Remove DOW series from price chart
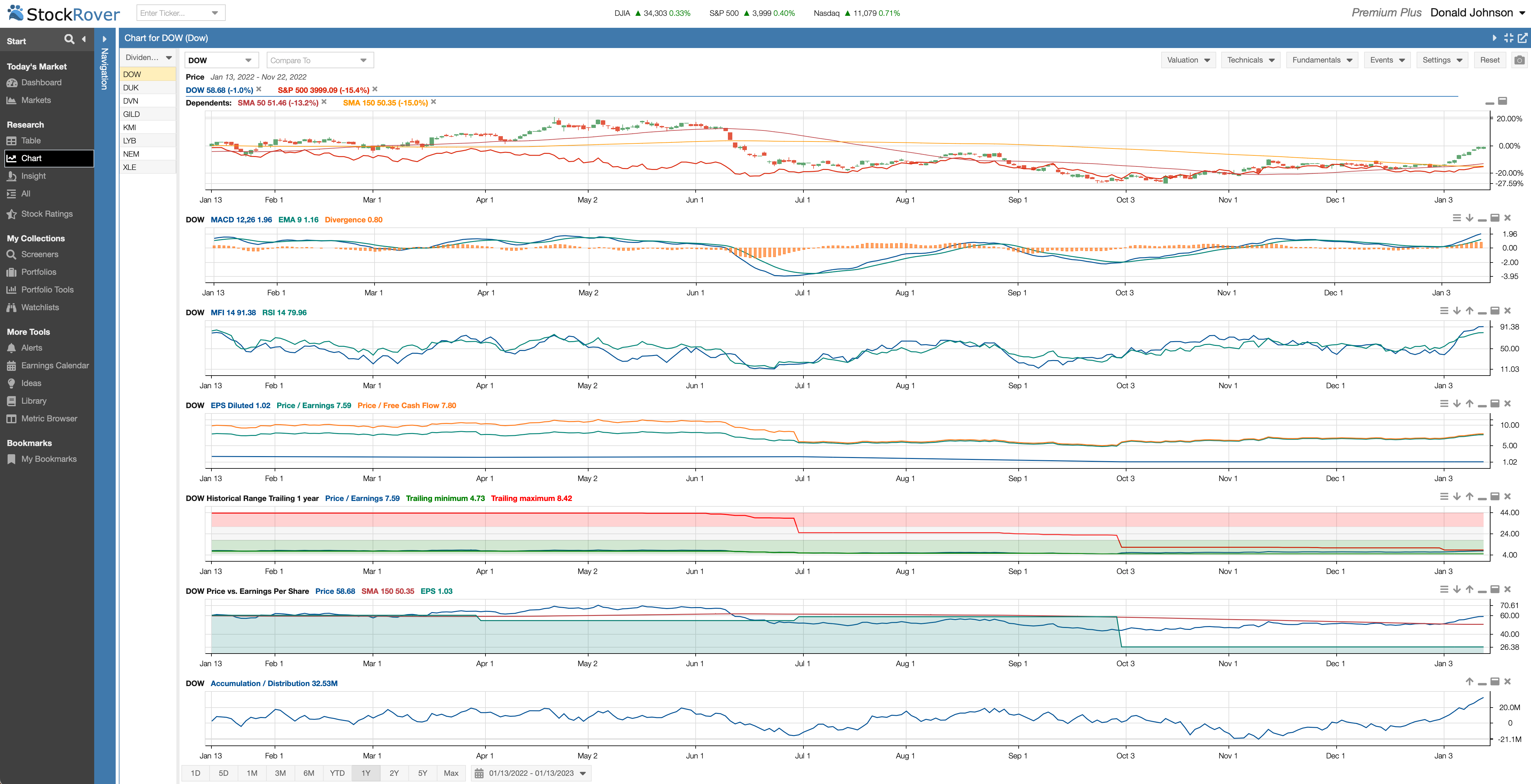Image resolution: width=1531 pixels, height=784 pixels. coord(259,89)
